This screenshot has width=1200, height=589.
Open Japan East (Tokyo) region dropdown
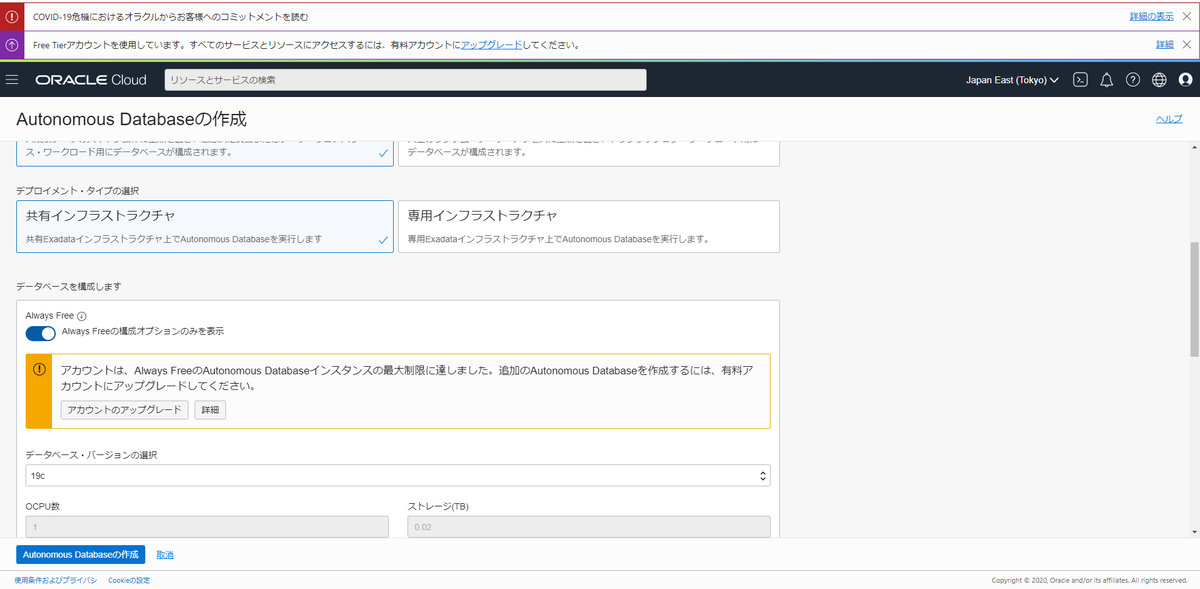point(1012,80)
